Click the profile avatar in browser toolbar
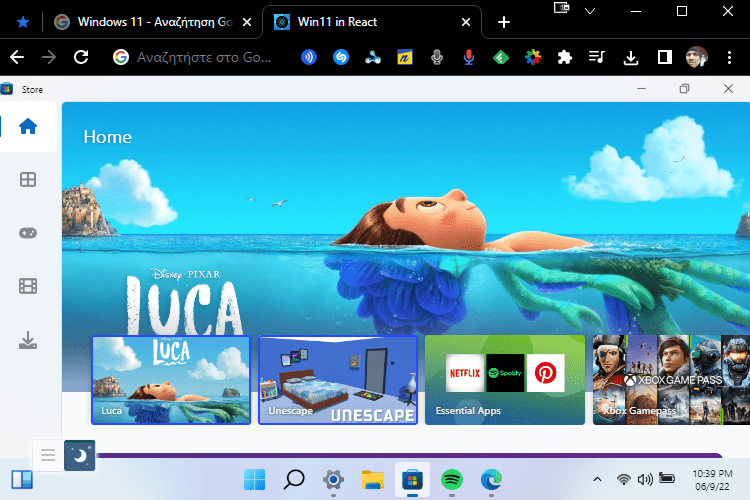750x500 pixels. (x=696, y=57)
